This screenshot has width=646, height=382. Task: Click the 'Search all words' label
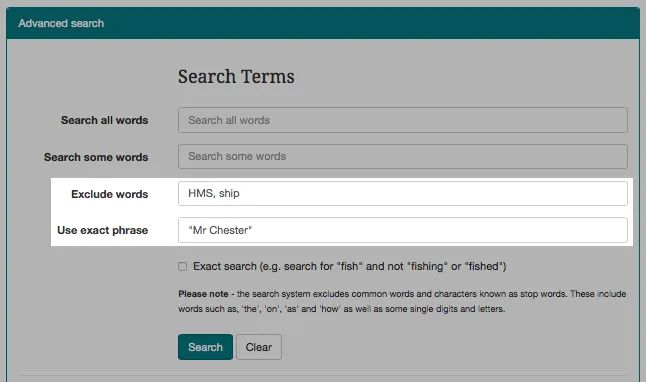tap(105, 120)
